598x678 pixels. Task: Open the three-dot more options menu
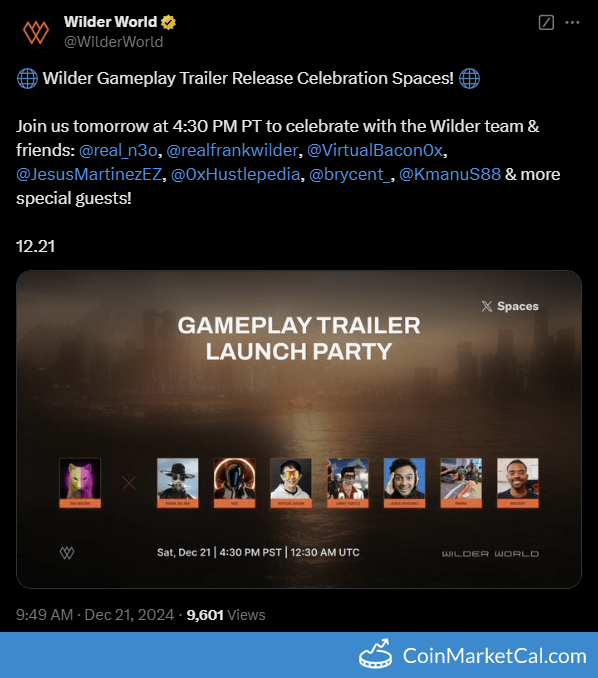pyautogui.click(x=572, y=22)
